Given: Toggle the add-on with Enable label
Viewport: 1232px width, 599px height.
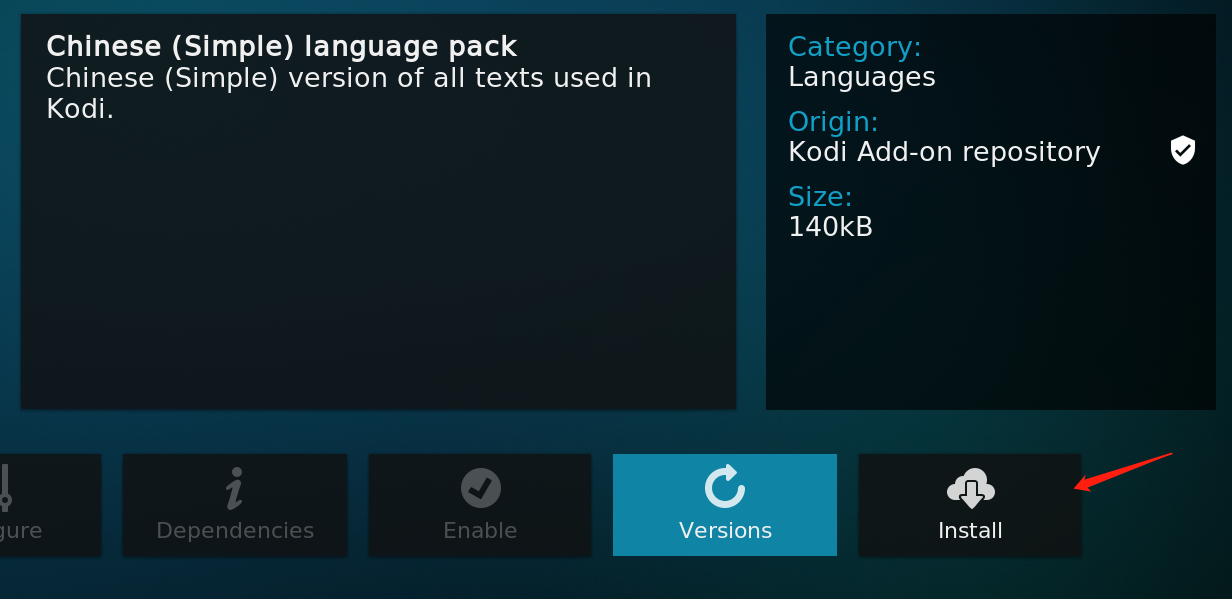Looking at the screenshot, I should [x=480, y=530].
